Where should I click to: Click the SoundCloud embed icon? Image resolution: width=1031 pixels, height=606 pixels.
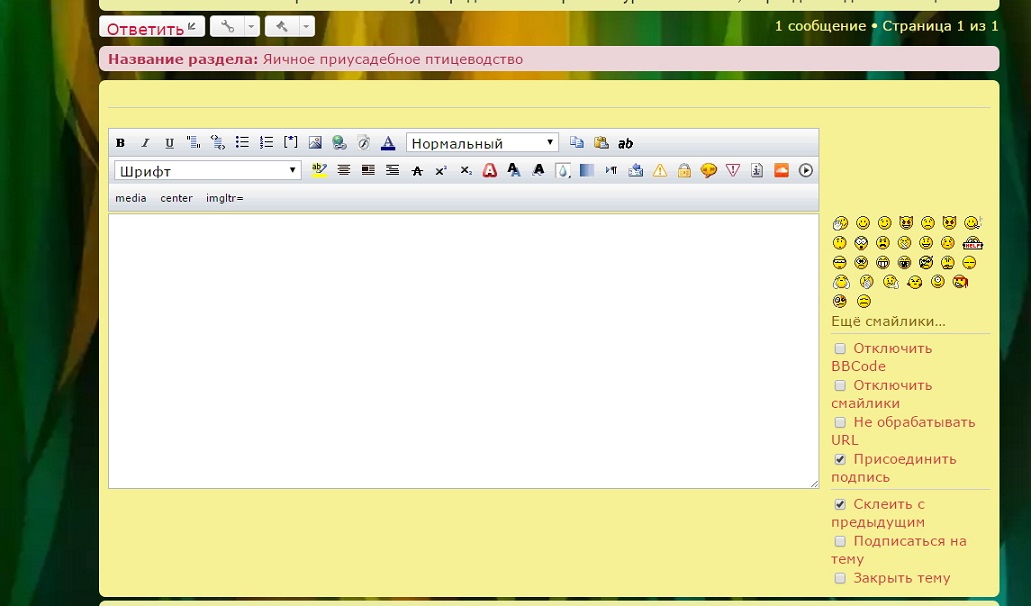click(781, 171)
